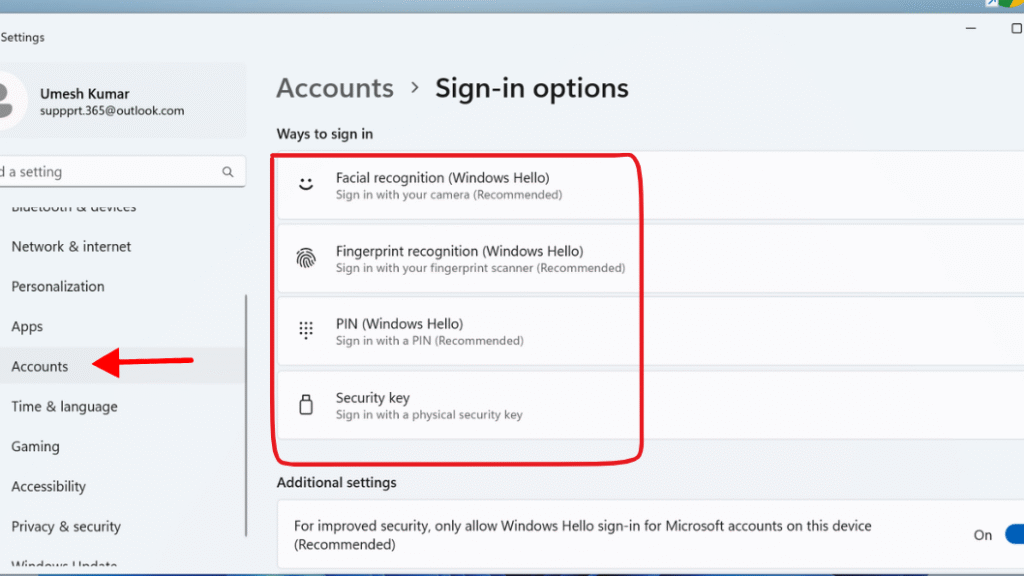This screenshot has height=576, width=1024.
Task: Open Network & internet settings
Action: (71, 246)
